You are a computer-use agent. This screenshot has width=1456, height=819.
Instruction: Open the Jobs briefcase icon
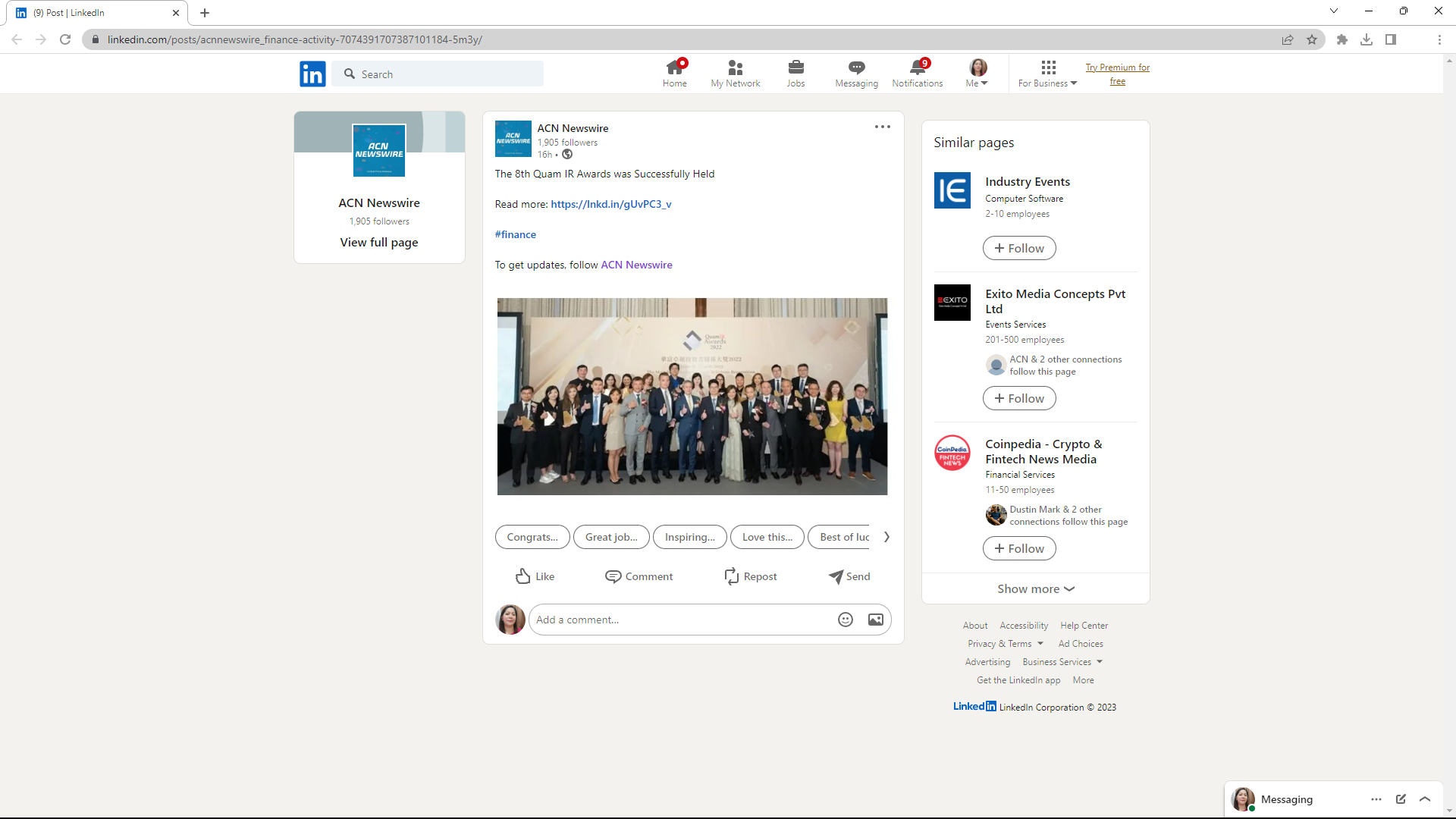click(795, 74)
